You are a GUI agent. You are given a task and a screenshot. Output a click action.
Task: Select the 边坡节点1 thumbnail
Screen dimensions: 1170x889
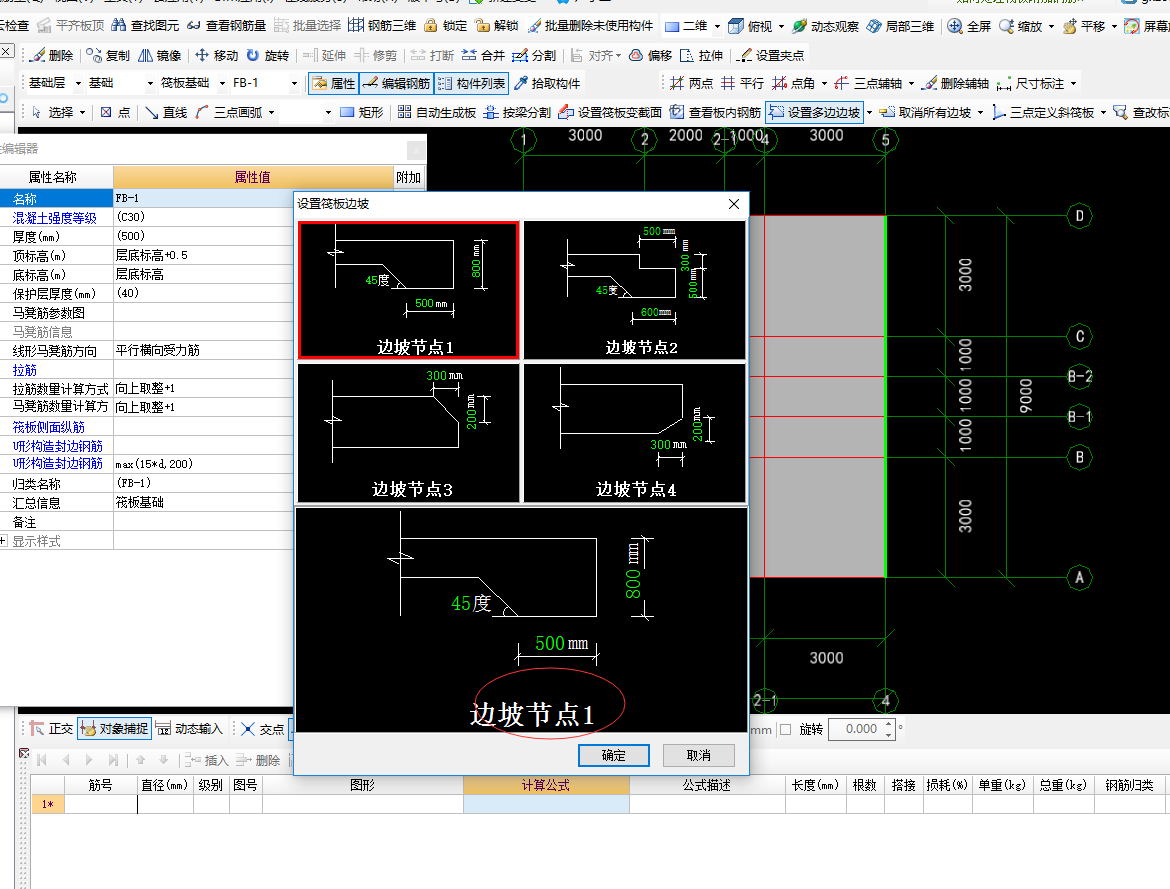(408, 290)
